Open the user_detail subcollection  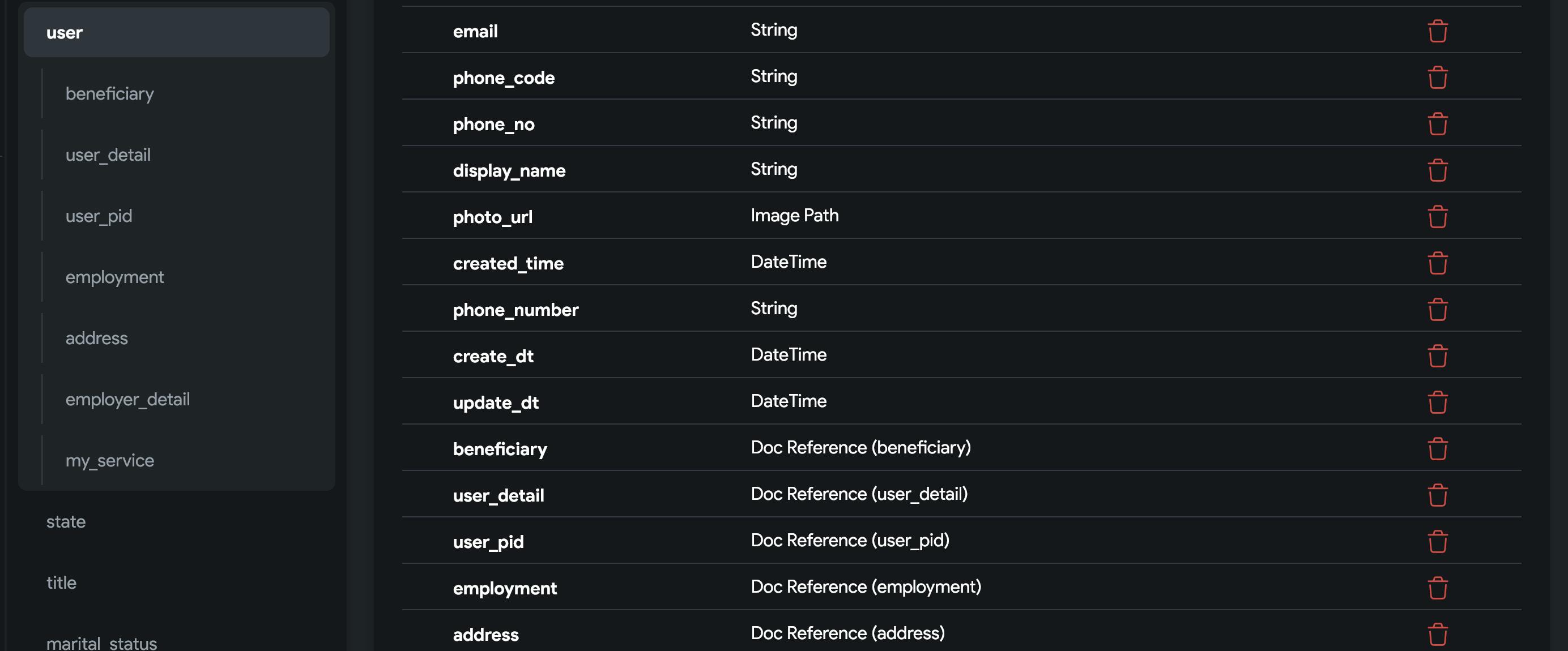108,155
